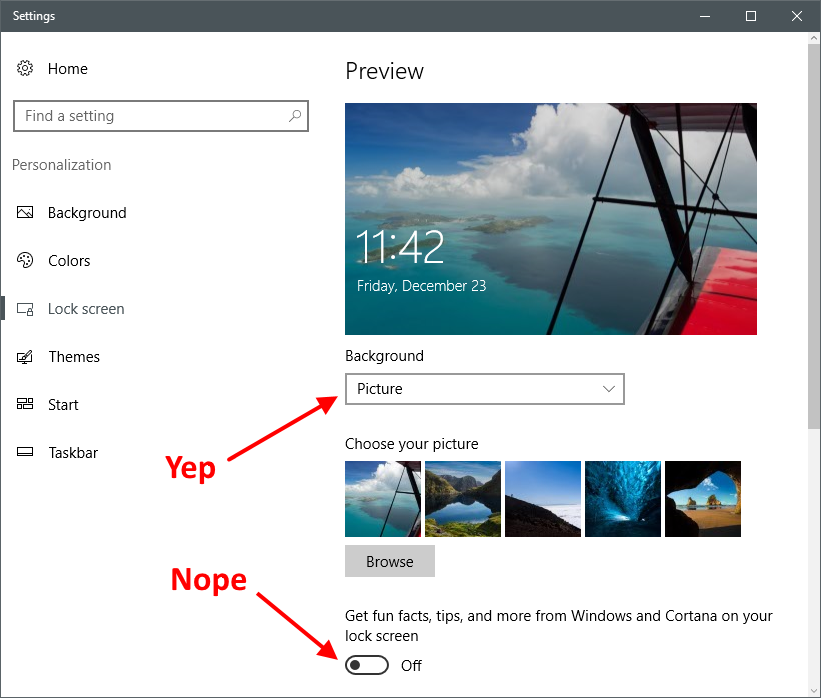
Task: Close the Settings window
Action: [x=796, y=16]
